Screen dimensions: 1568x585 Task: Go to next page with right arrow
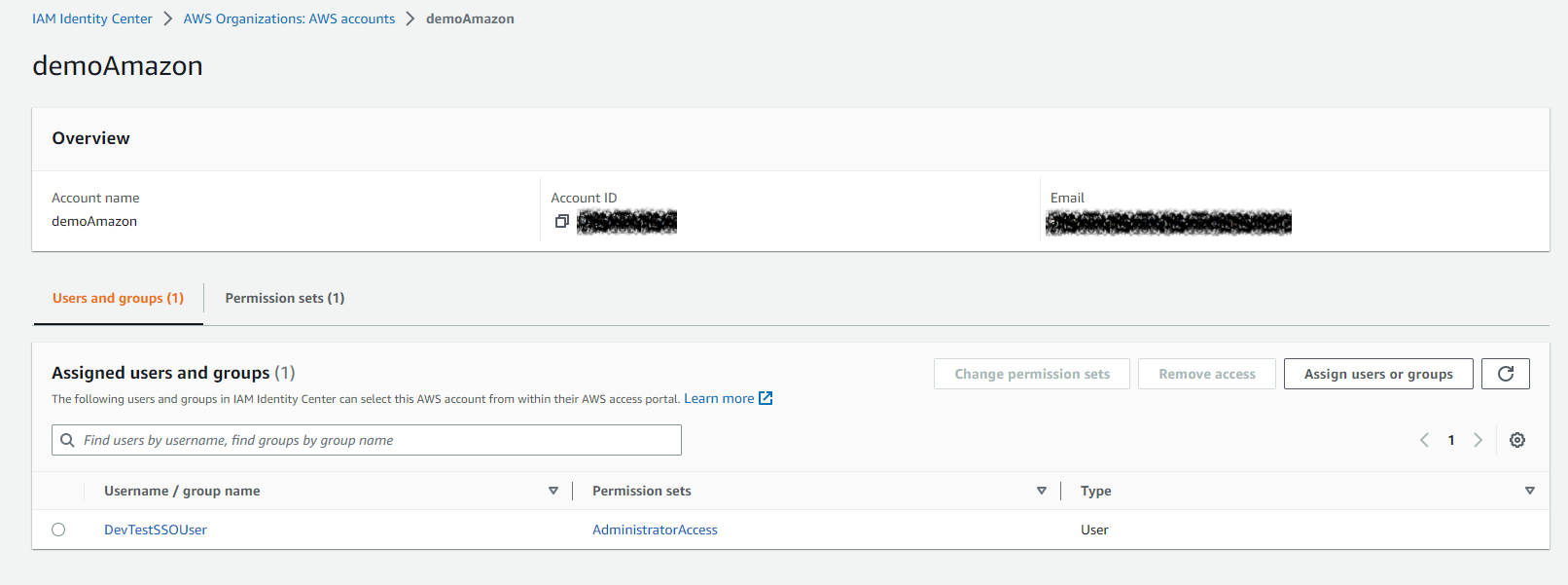click(x=1478, y=440)
